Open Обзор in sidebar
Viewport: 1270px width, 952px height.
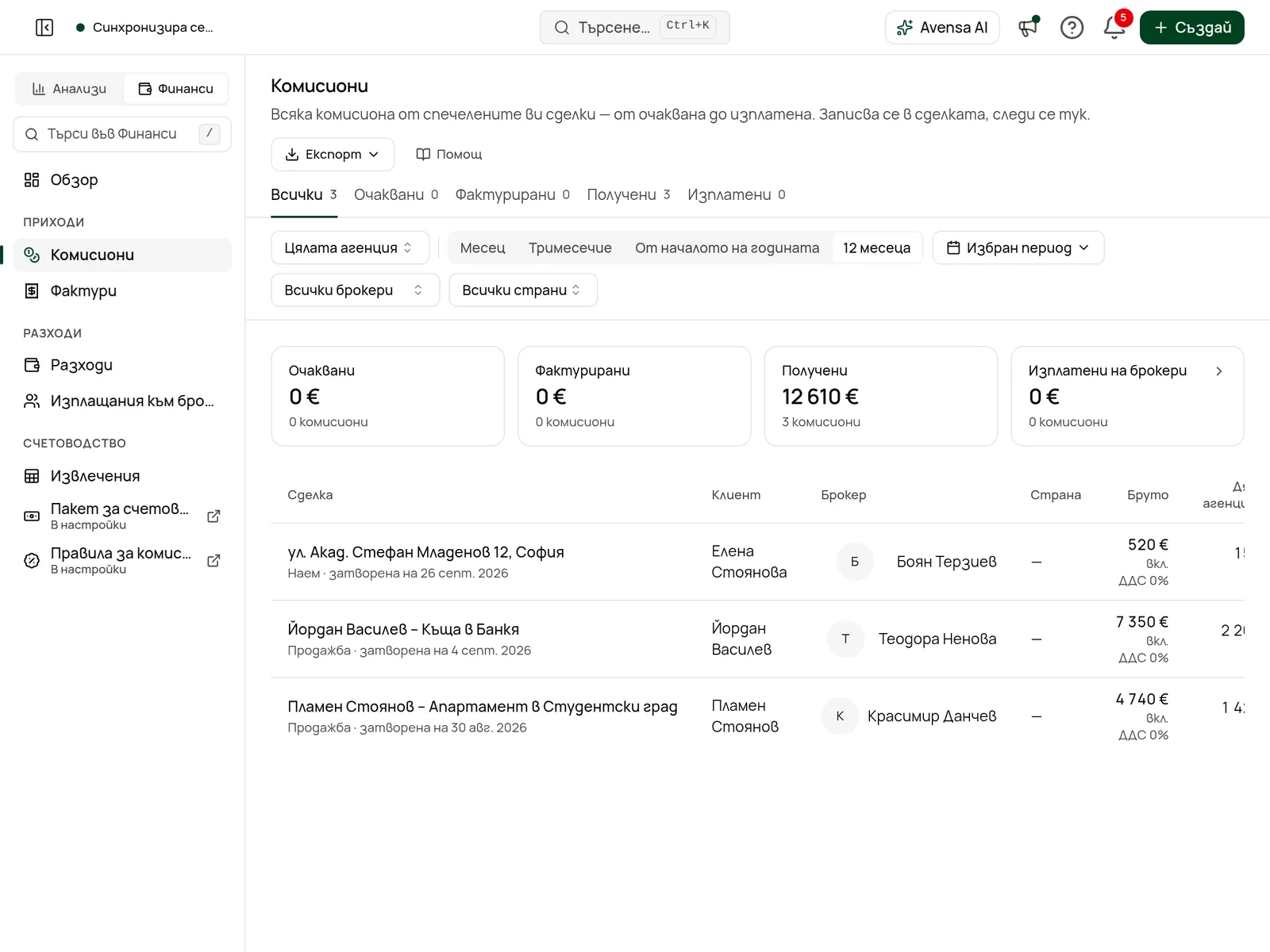[122, 180]
